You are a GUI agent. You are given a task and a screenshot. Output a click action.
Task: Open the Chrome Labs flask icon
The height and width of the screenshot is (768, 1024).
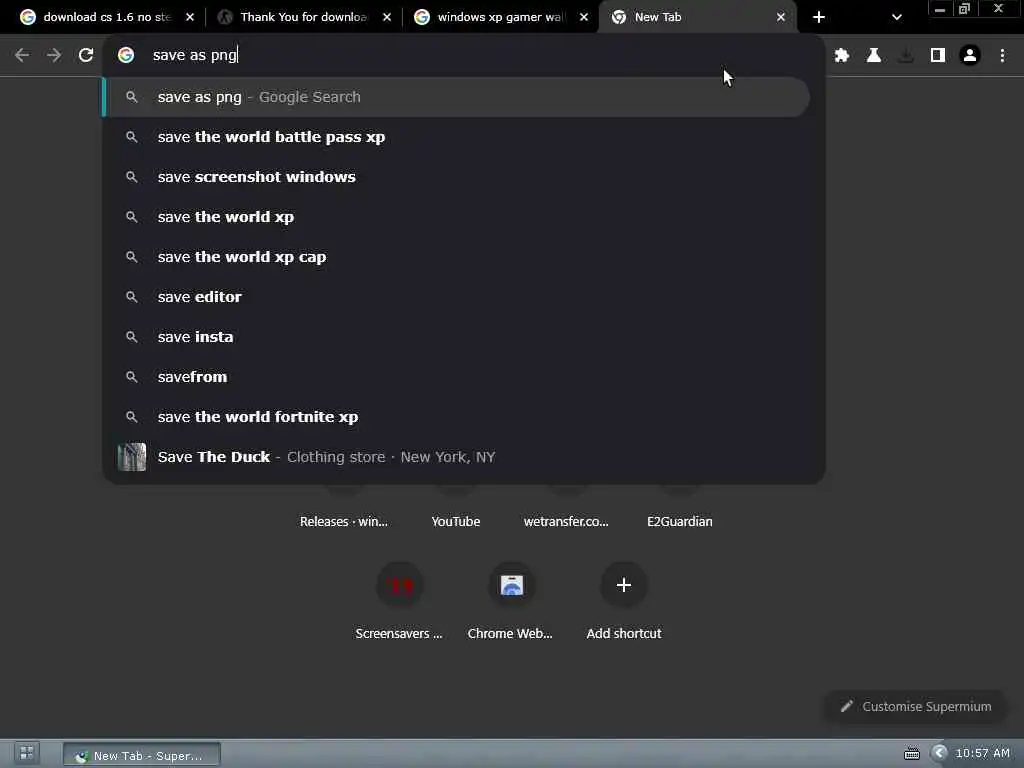874,55
